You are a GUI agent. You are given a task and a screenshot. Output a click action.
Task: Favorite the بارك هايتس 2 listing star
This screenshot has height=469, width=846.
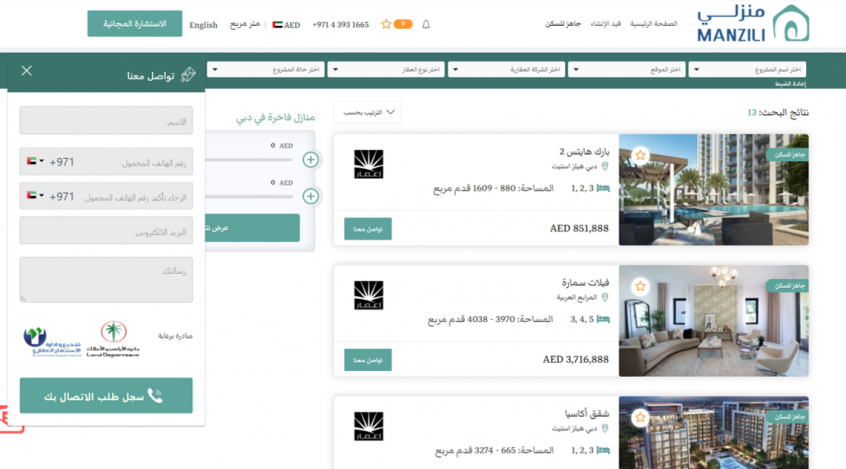[640, 155]
